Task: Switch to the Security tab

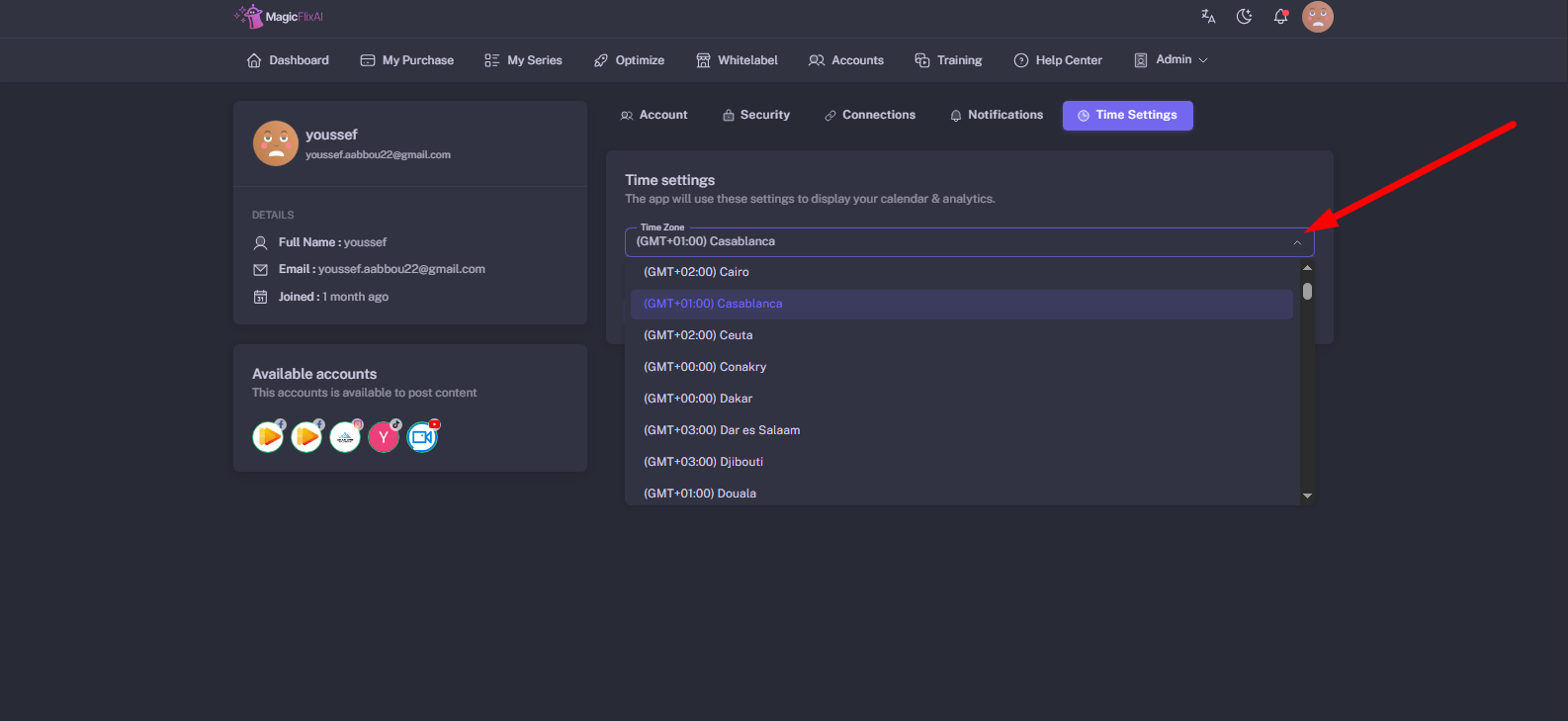Action: (755, 116)
